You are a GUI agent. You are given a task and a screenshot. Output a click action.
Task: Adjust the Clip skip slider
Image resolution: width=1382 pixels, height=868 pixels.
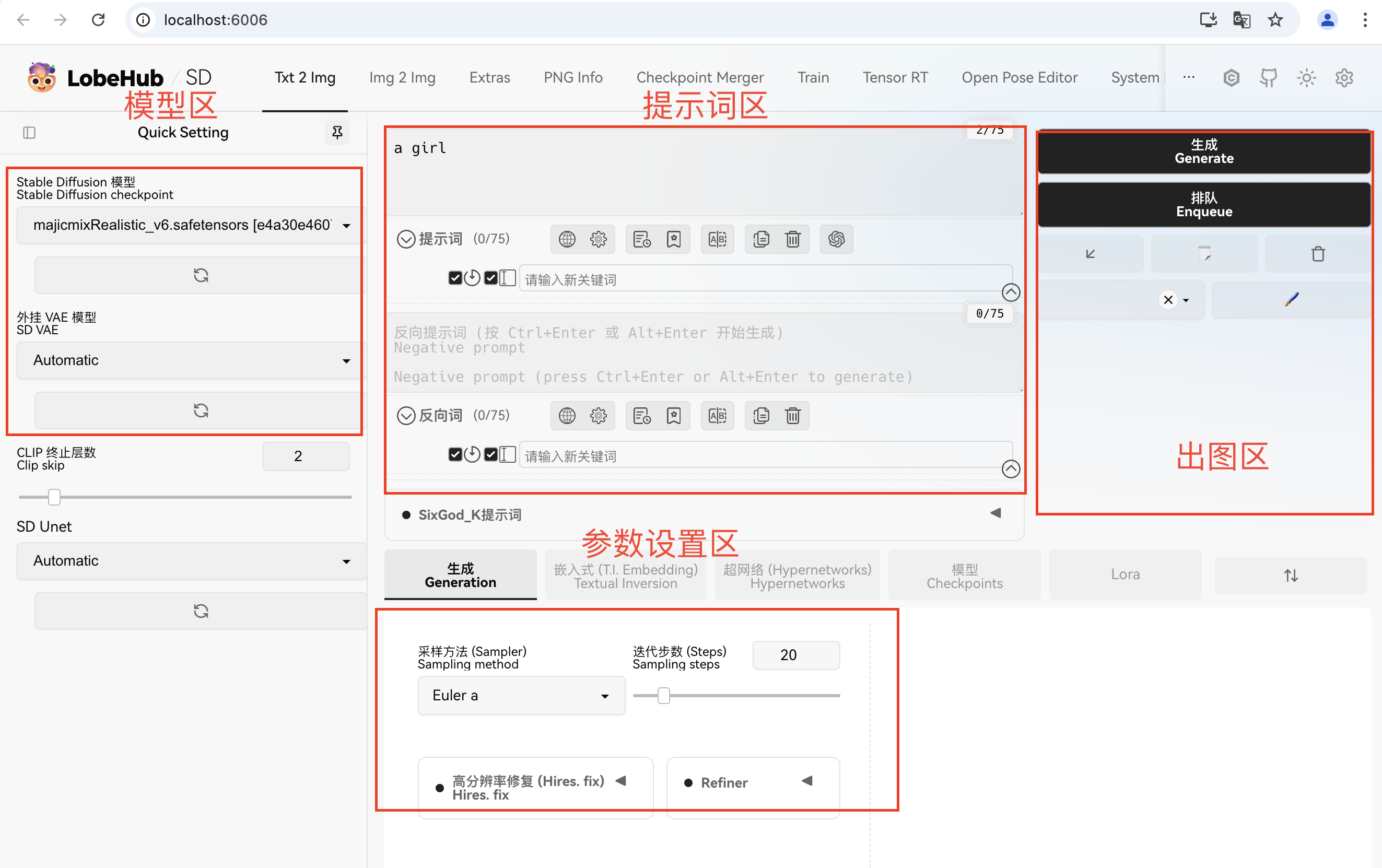tap(185, 497)
